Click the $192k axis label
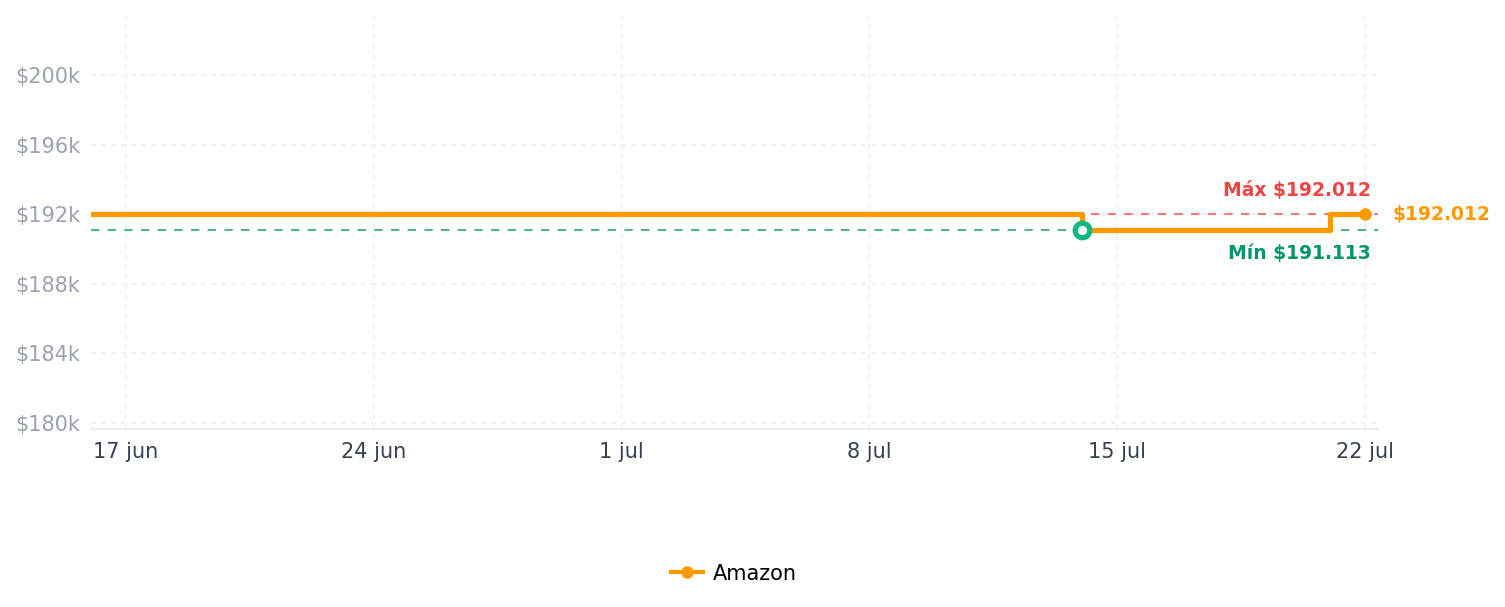 click(x=47, y=215)
